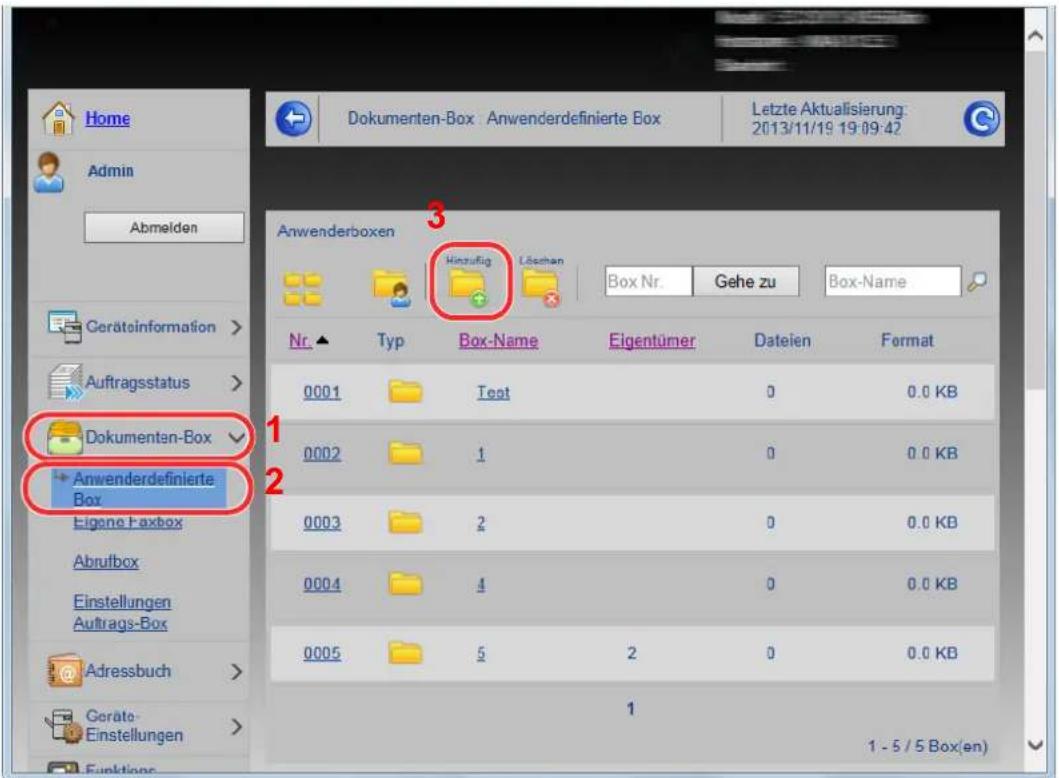This screenshot has height=778, width=1059.
Task: Open box number 0004 link
Action: [x=322, y=584]
